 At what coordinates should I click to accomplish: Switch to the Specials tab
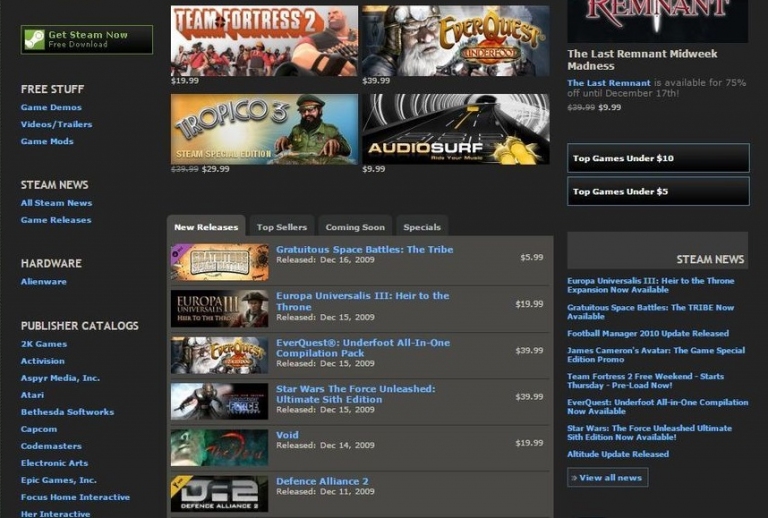point(422,227)
